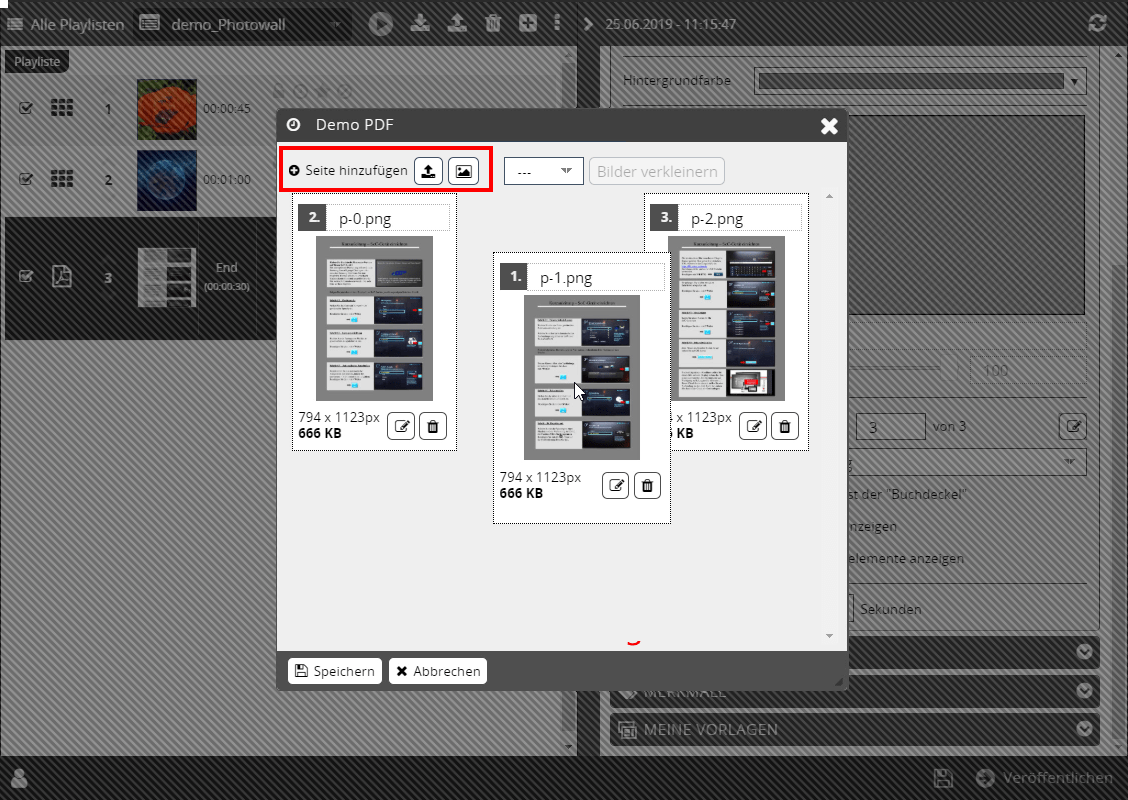Click upload icon next to Seite hinzufügen
Image resolution: width=1128 pixels, height=800 pixels.
(x=428, y=171)
